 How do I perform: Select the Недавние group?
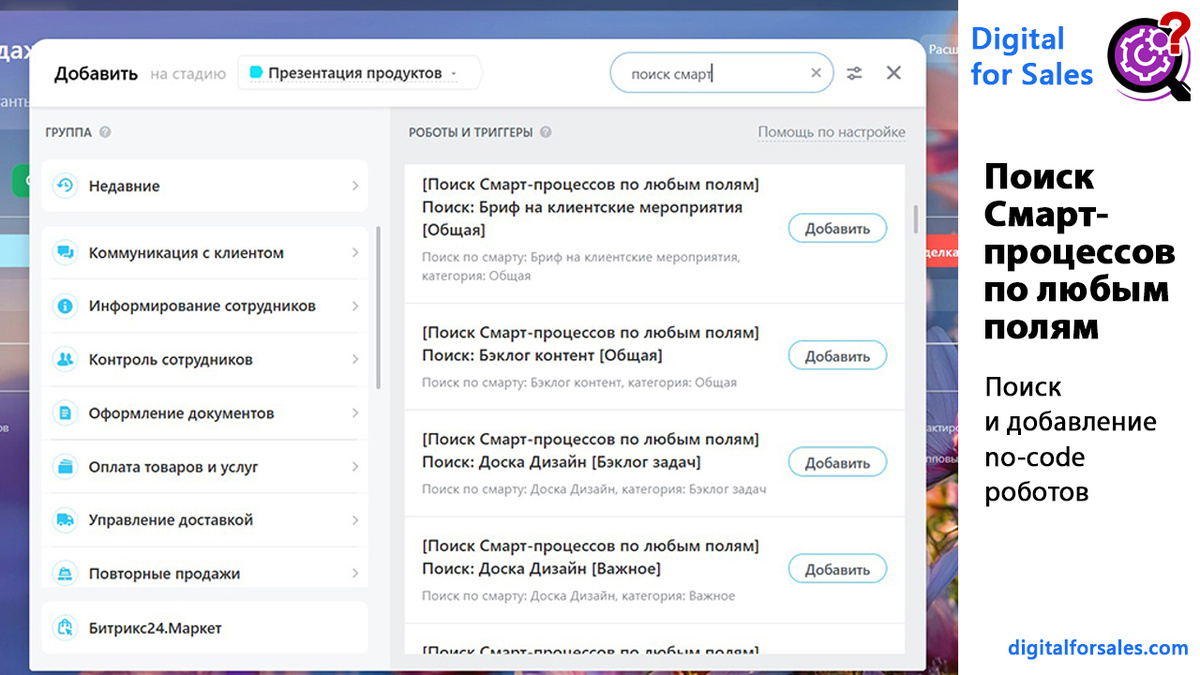[205, 186]
